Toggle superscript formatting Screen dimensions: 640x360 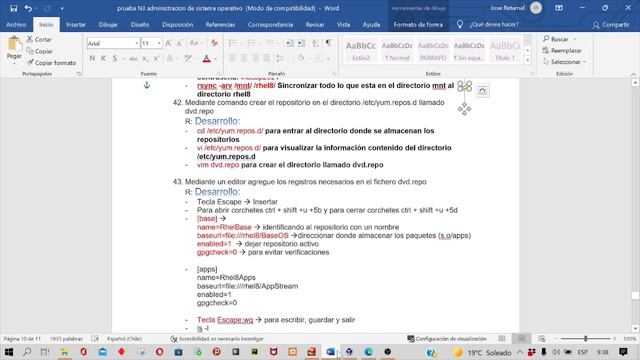pyautogui.click(x=156, y=58)
